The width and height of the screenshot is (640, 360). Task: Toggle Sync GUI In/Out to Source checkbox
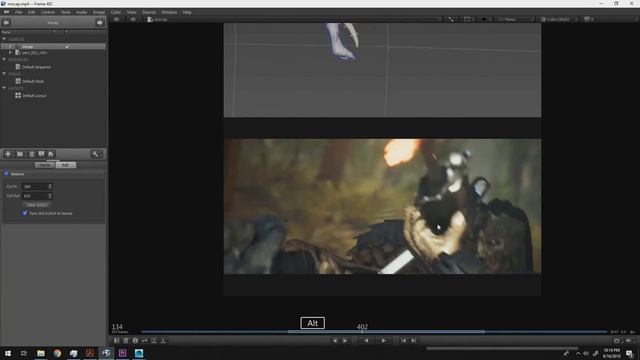point(25,213)
